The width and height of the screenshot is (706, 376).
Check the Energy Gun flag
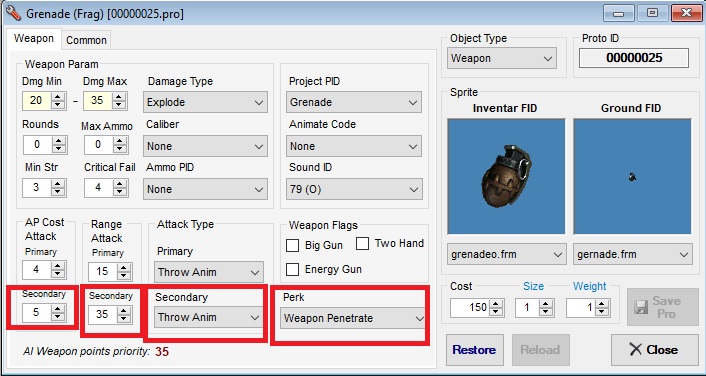coord(293,269)
